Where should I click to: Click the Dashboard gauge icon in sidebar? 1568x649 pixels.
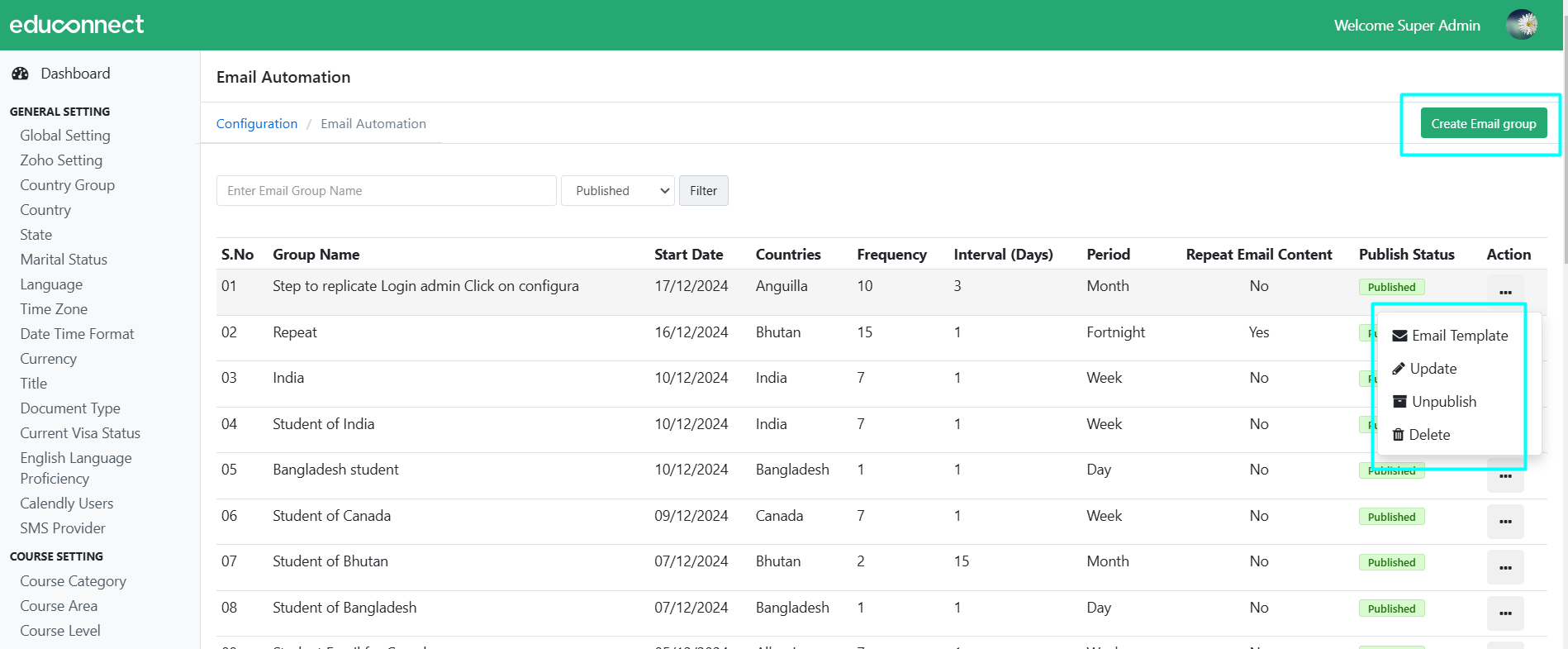click(x=20, y=74)
